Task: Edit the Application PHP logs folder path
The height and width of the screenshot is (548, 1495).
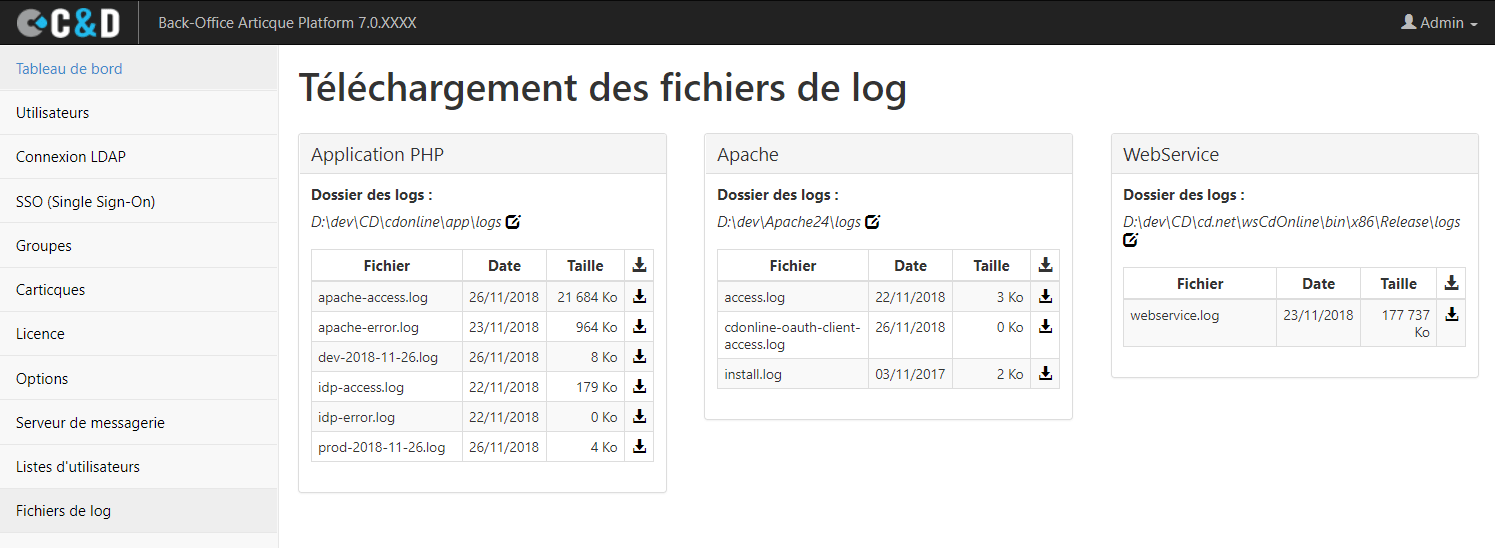Action: [513, 222]
